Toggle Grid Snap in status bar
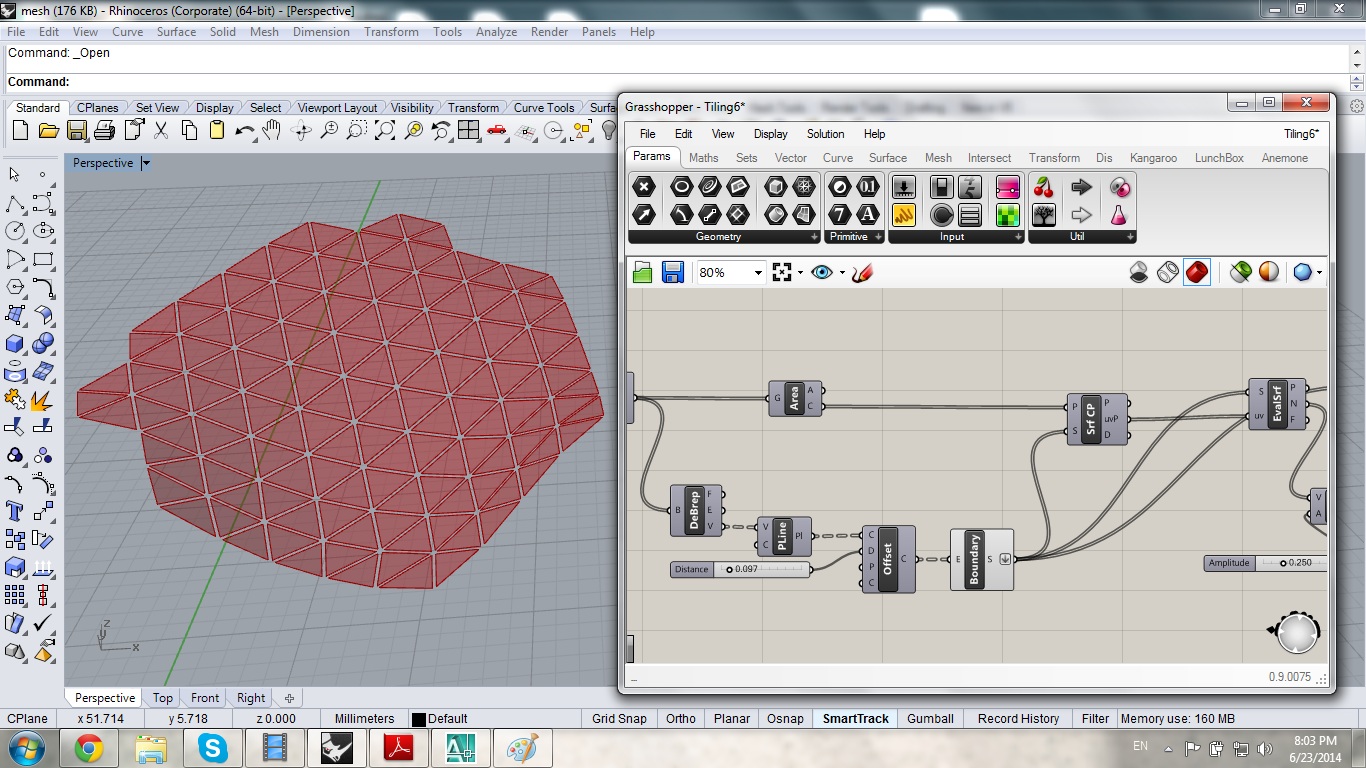This screenshot has width=1366, height=768. 619,718
